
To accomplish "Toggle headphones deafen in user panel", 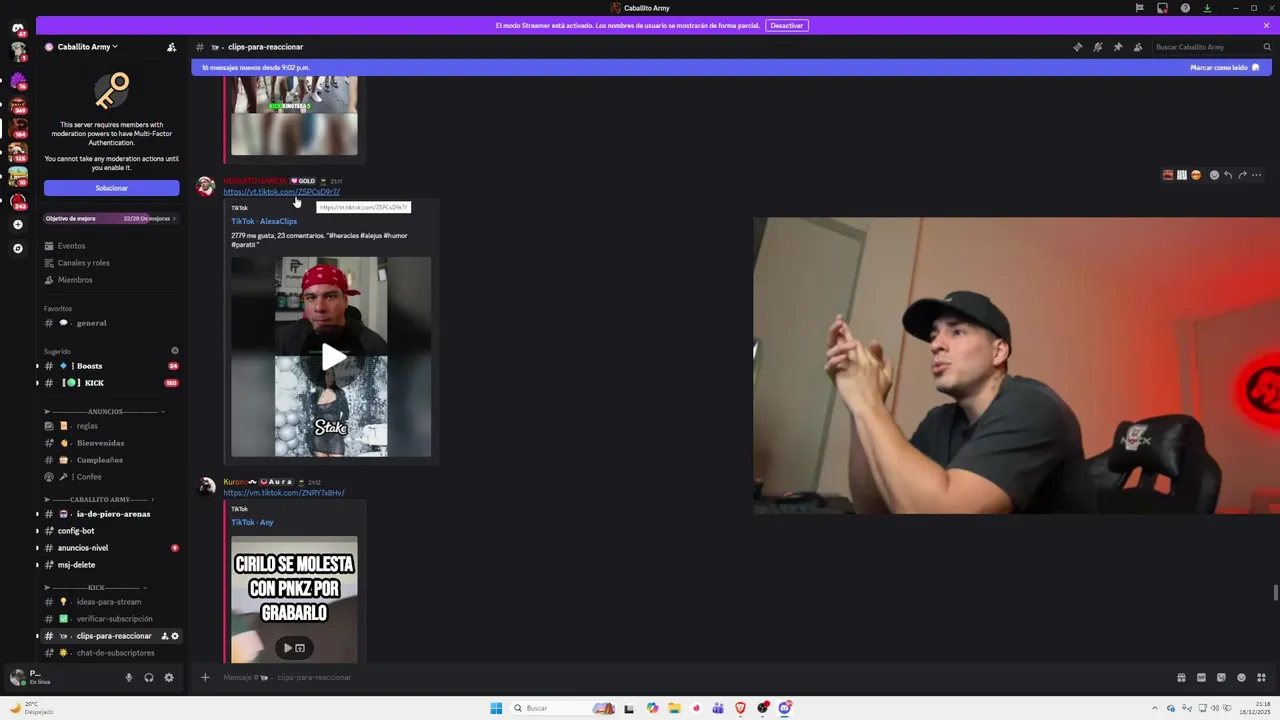I will [x=149, y=678].
